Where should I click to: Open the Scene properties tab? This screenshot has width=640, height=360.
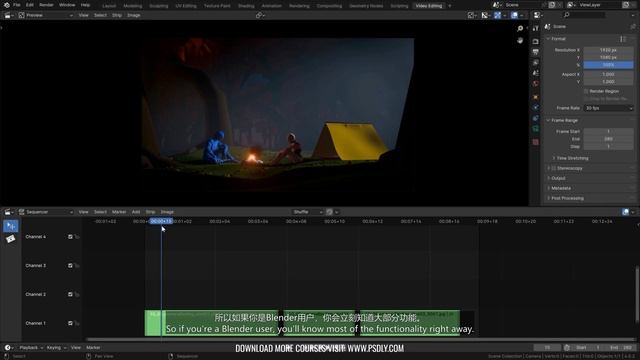536,73
